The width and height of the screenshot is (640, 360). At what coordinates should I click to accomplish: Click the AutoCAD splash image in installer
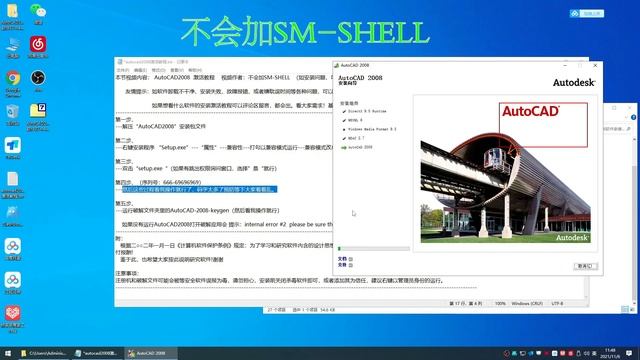point(506,172)
